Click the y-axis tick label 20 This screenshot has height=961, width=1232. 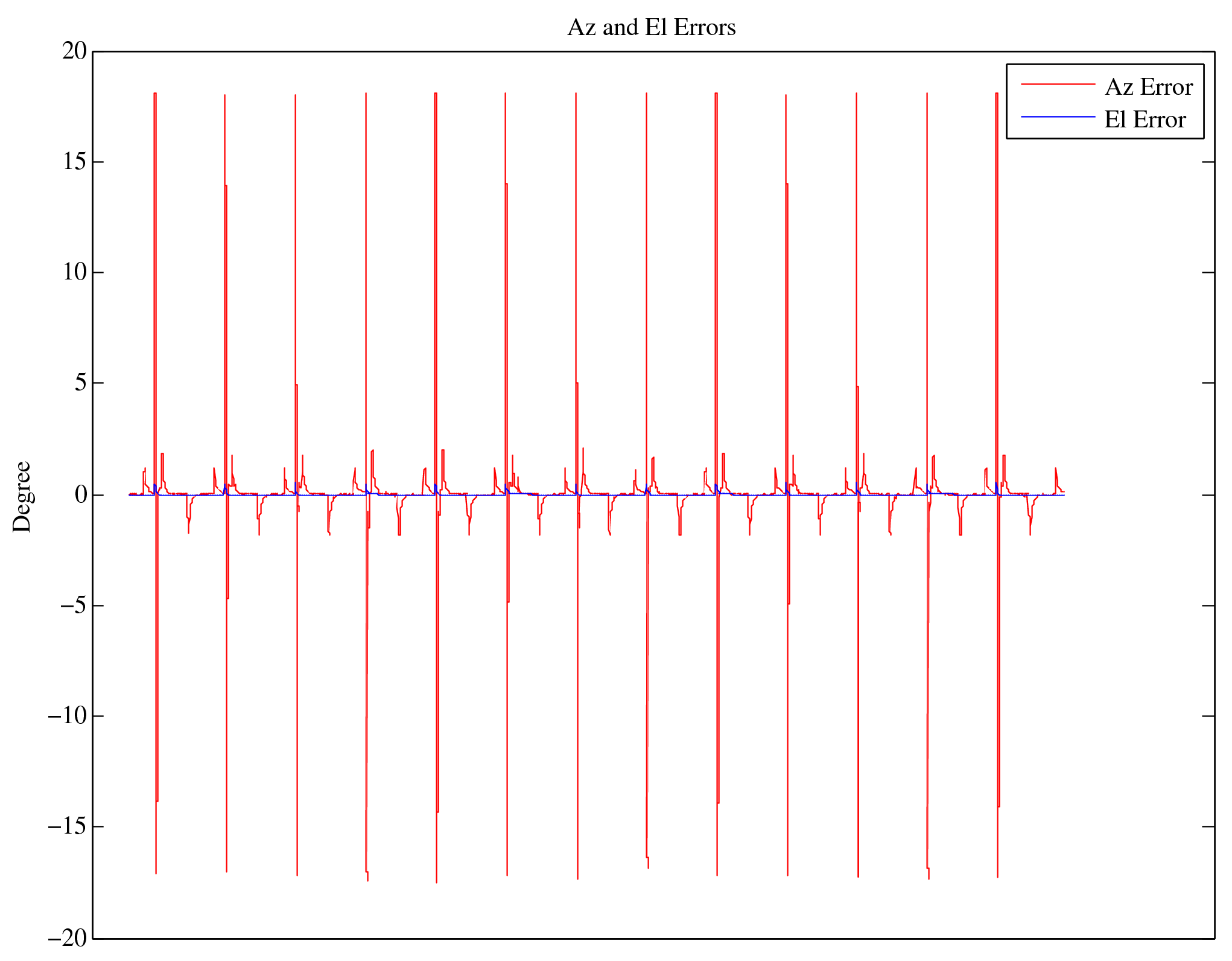[x=75, y=51]
